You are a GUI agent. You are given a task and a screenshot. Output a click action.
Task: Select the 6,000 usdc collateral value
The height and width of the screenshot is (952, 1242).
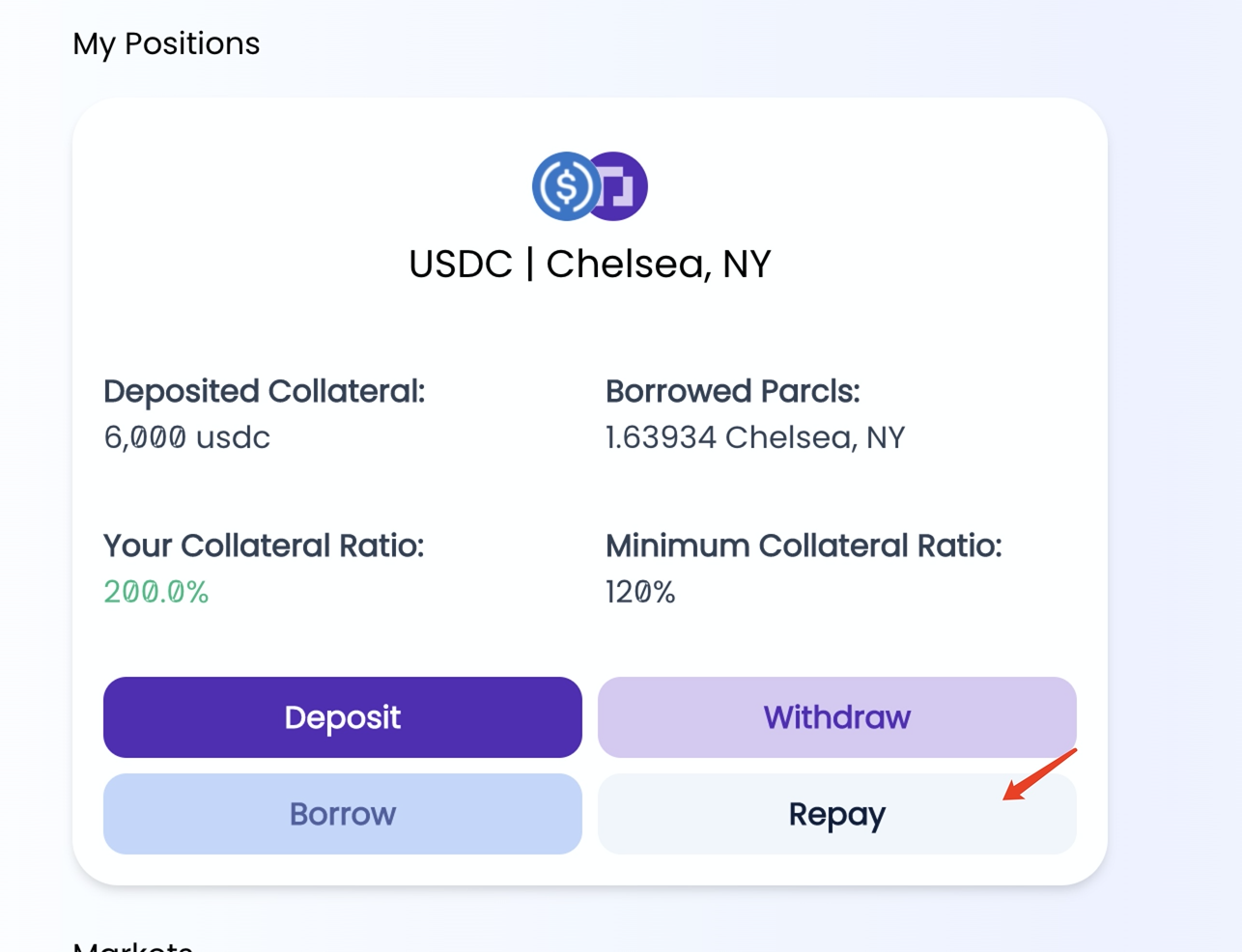[x=186, y=437]
